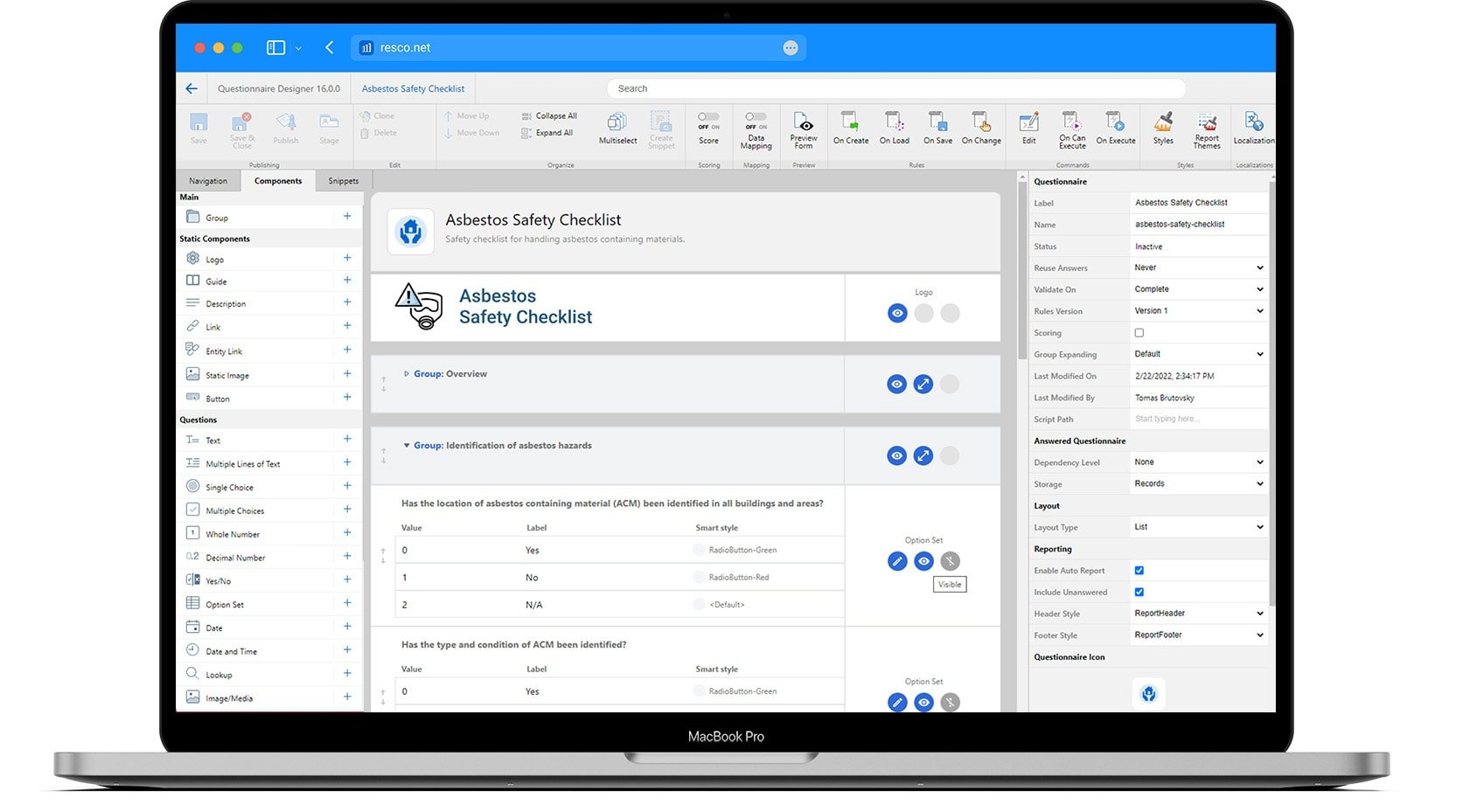Switch to the Snippets tab
The height and width of the screenshot is (812, 1470).
pyautogui.click(x=343, y=181)
